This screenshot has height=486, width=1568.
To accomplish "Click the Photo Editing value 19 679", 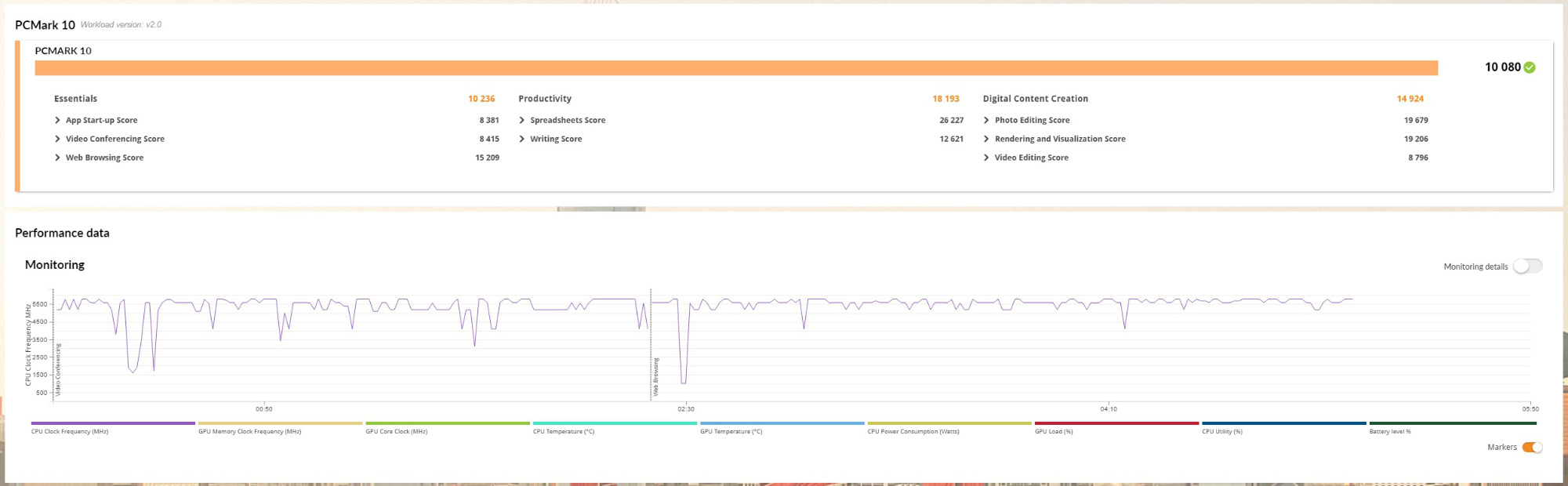I will pos(1416,120).
